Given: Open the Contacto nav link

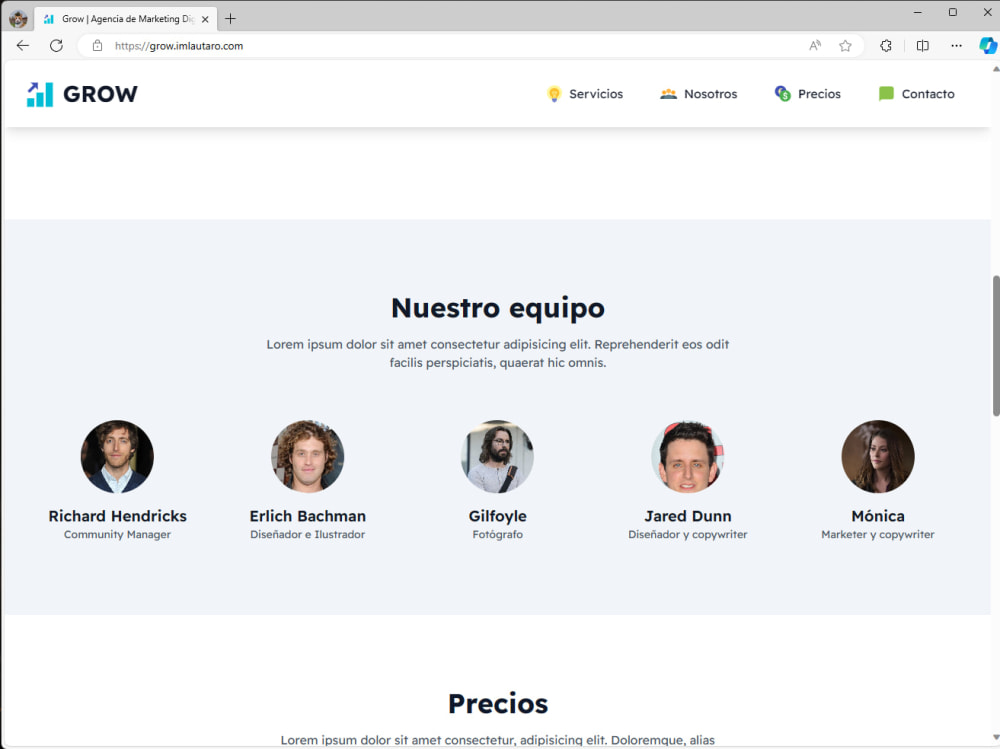Looking at the screenshot, I should coord(928,94).
